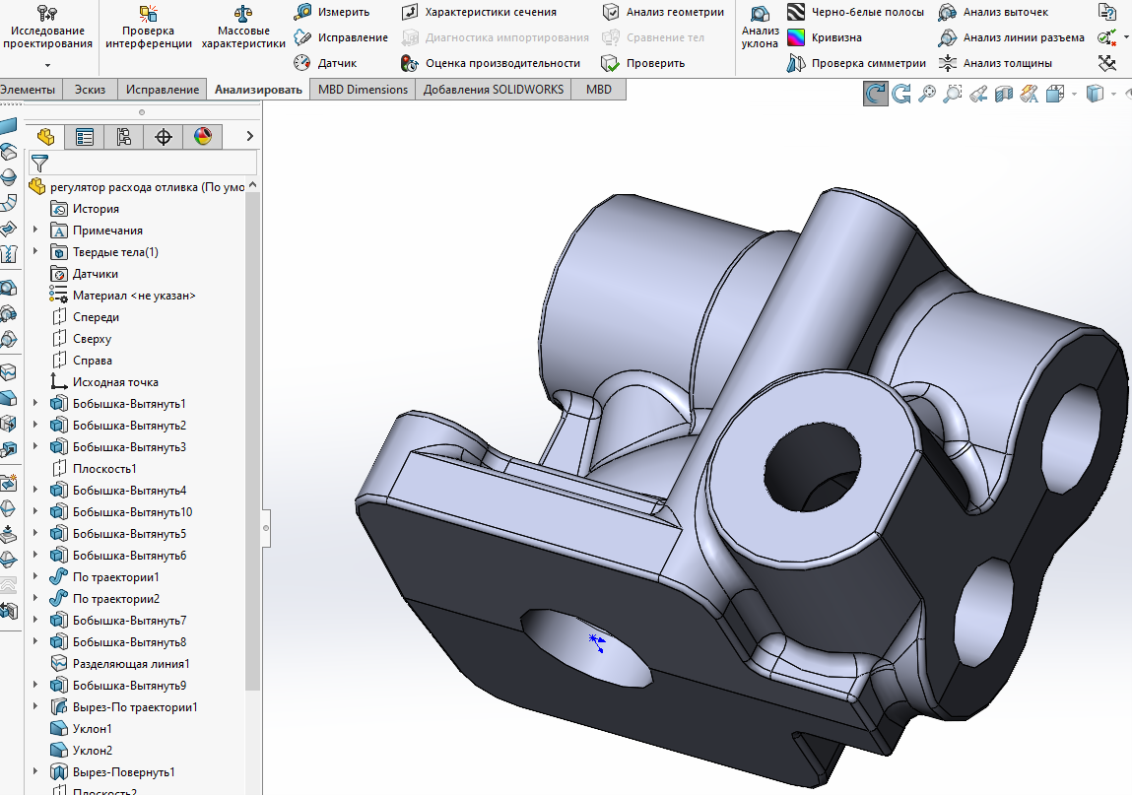Image resolution: width=1132 pixels, height=795 pixels.
Task: Open the ConfigurationManager panel tab
Action: 124,137
